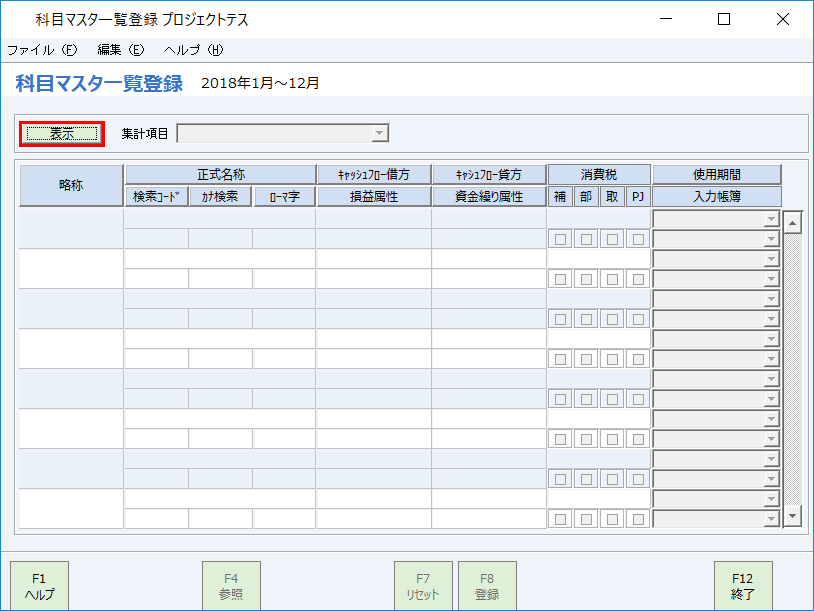
Task: Open the 集計項目 dropdown
Action: pos(378,132)
